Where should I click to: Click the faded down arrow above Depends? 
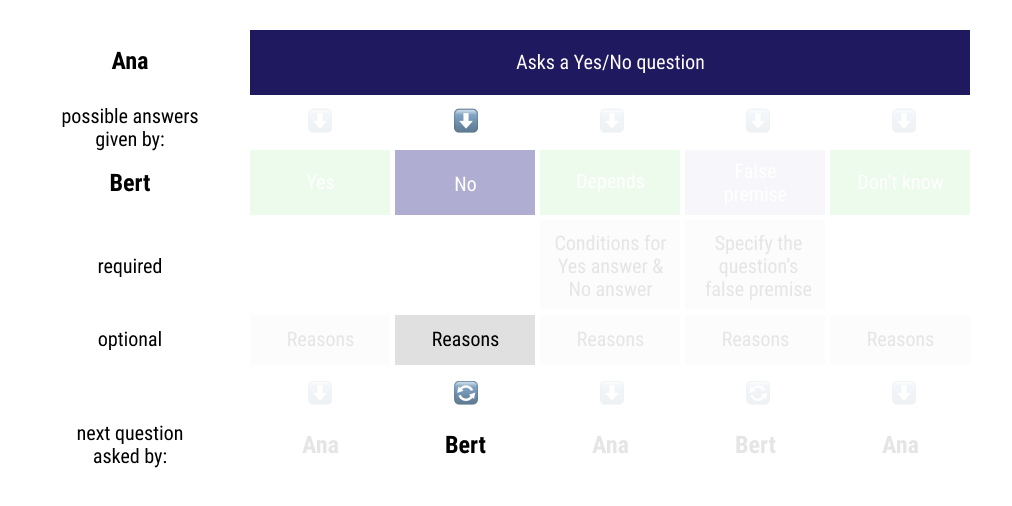click(x=611, y=121)
